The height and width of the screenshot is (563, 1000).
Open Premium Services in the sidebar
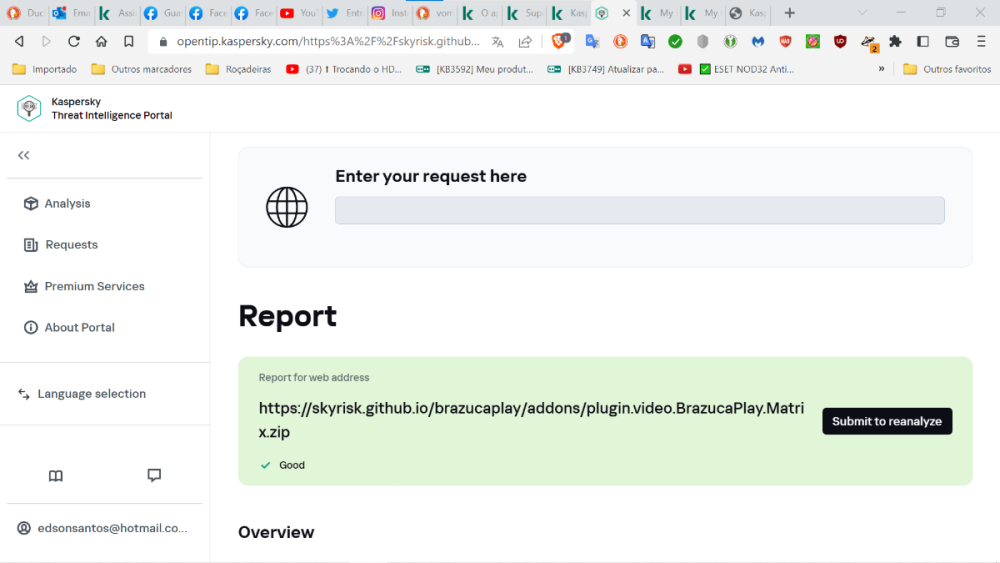84,286
